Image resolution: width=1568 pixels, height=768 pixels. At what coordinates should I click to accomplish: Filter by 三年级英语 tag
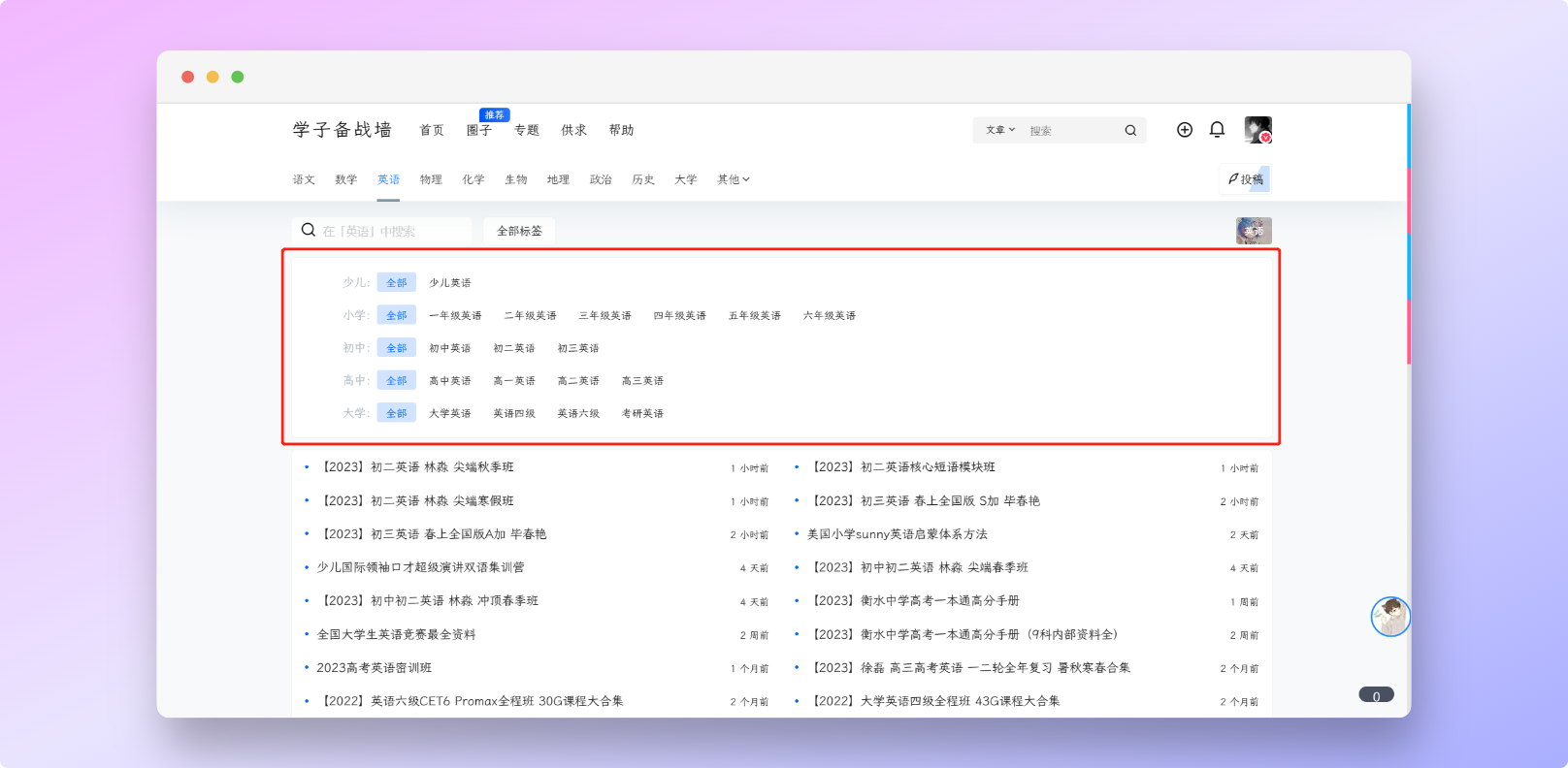click(605, 315)
